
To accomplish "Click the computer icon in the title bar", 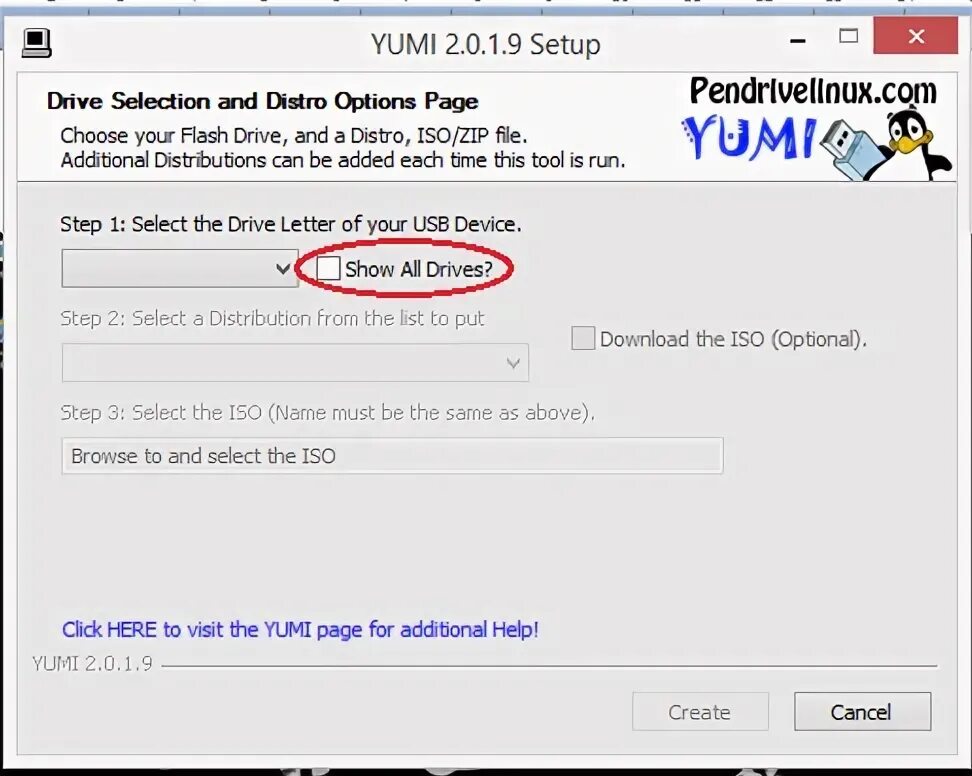I will coord(37,43).
